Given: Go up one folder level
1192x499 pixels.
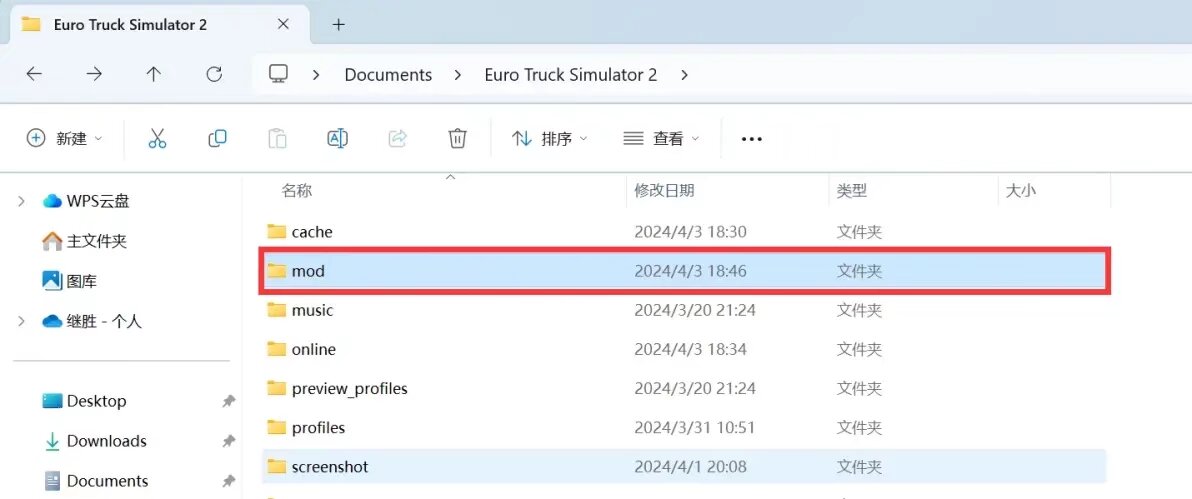Looking at the screenshot, I should (x=154, y=74).
